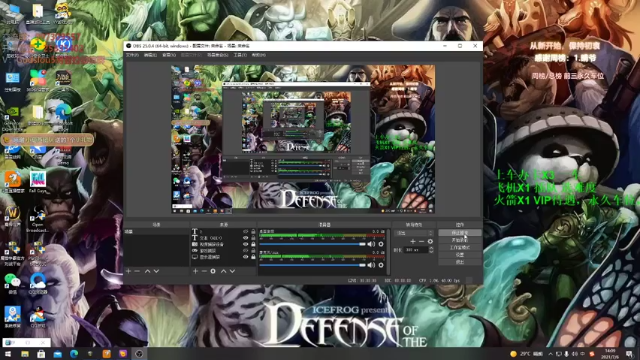Hide the 视频捕获设备 source
This screenshot has width=640, height=360.
tap(245, 244)
